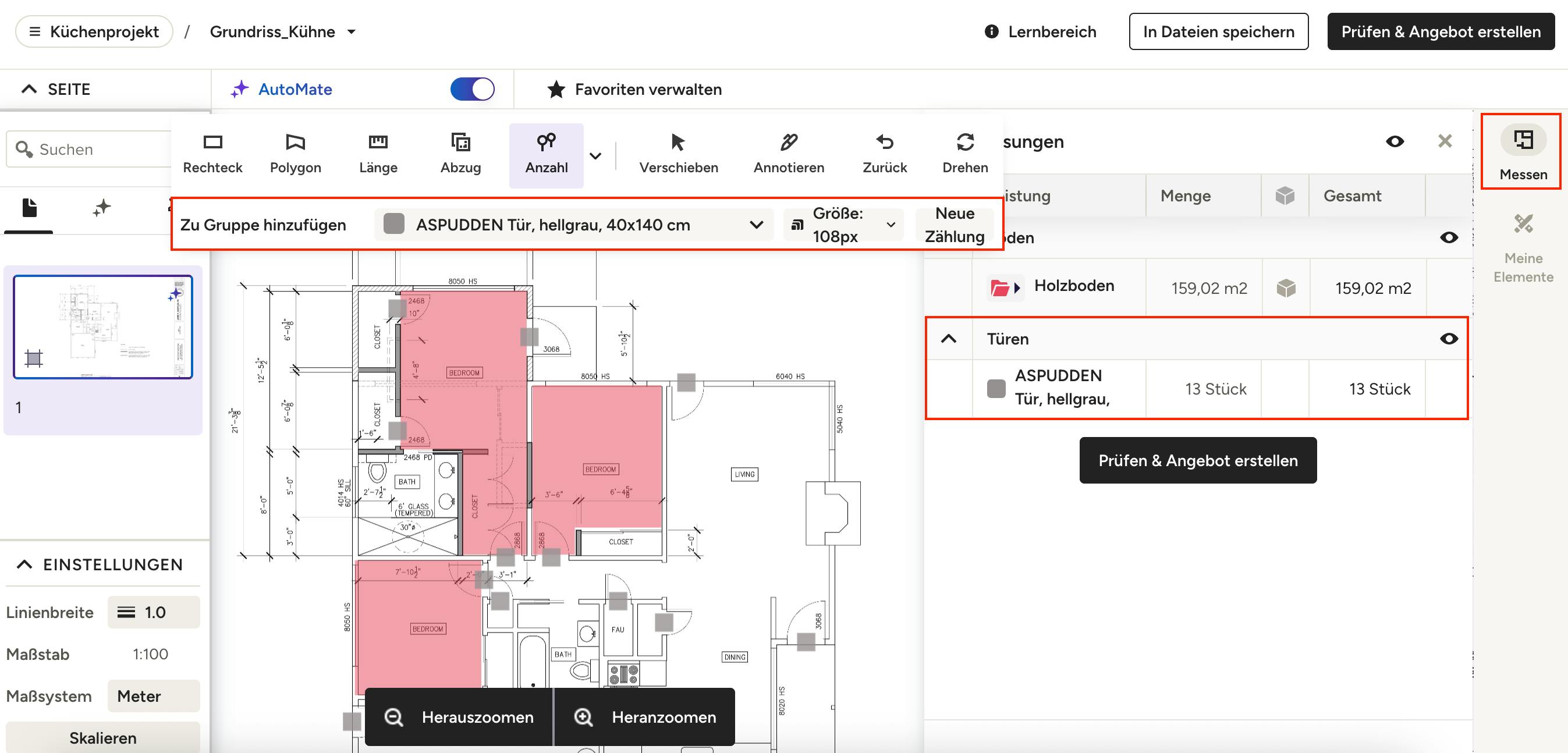Open the Größe size dropdown
This screenshot has width=1568, height=753.
click(843, 225)
